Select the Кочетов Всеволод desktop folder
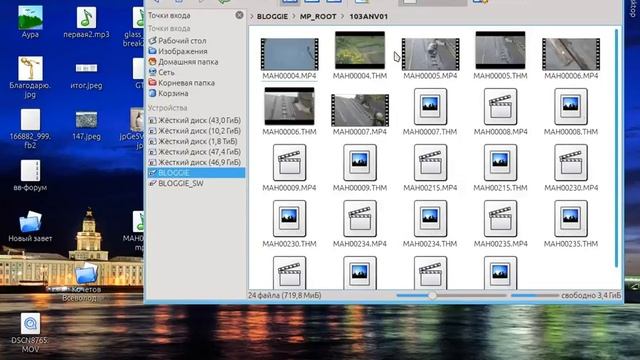The height and width of the screenshot is (360, 640). [86, 283]
